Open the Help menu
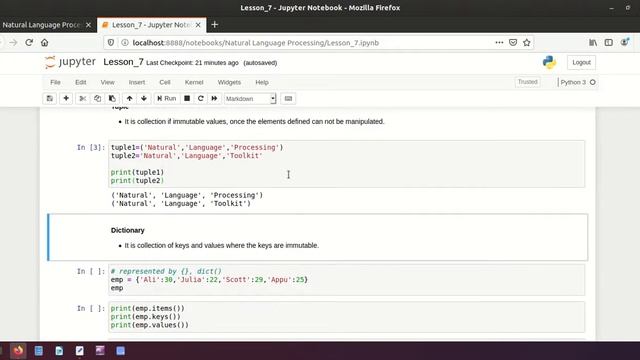Screen dimensions: 640x360 (262, 82)
